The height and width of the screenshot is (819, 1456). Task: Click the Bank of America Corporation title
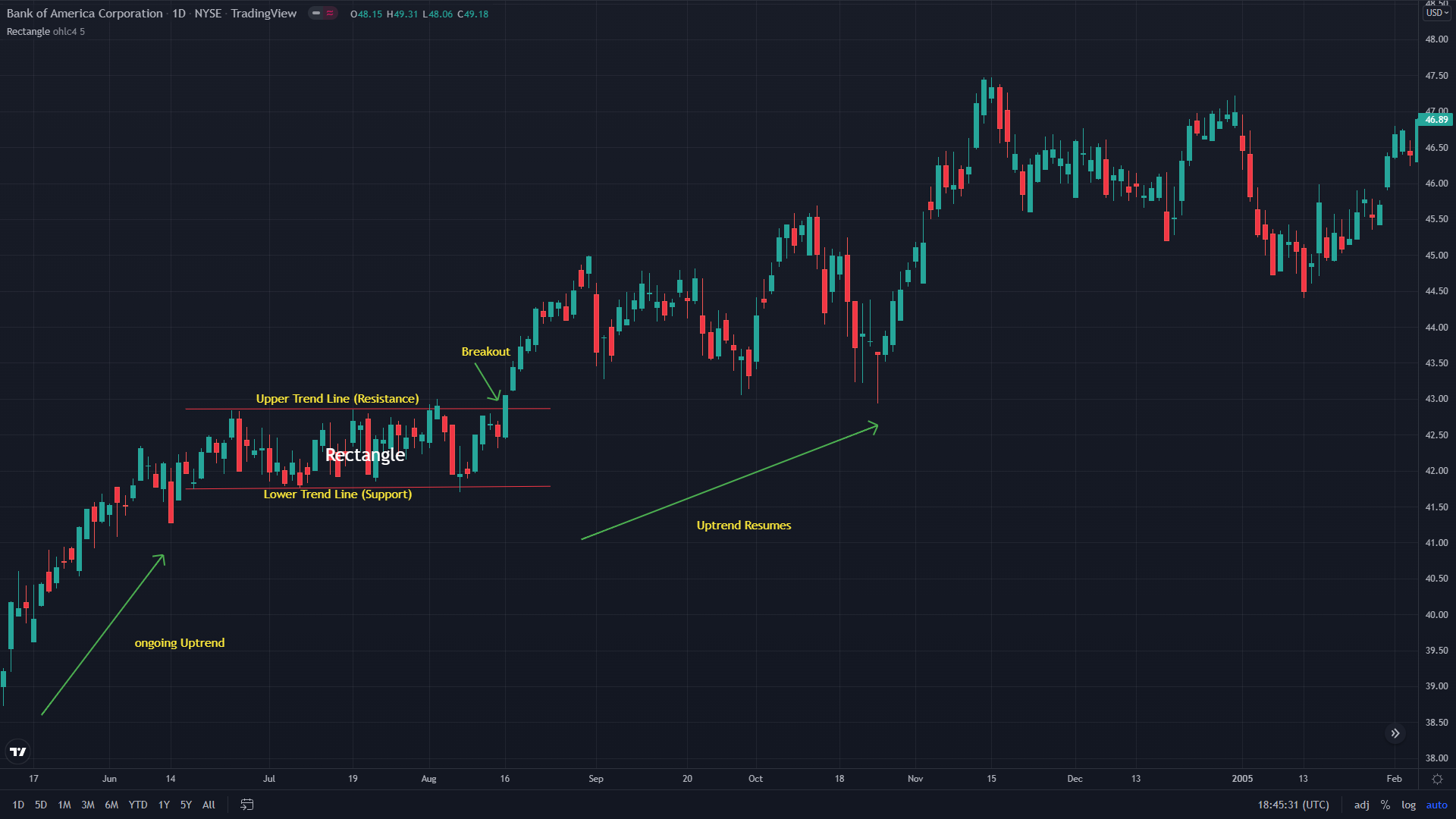point(84,13)
